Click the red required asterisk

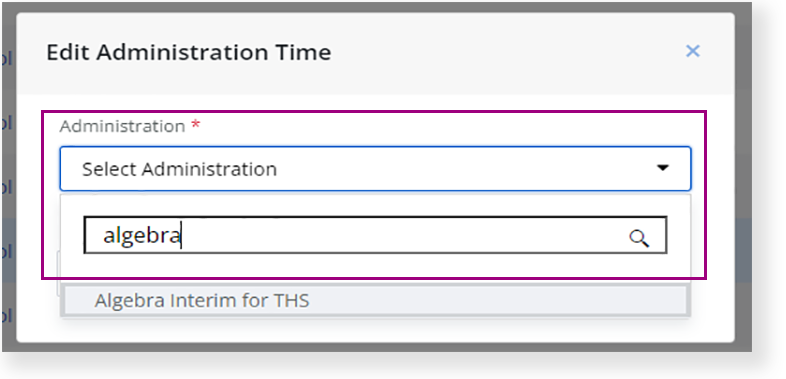[x=195, y=125]
